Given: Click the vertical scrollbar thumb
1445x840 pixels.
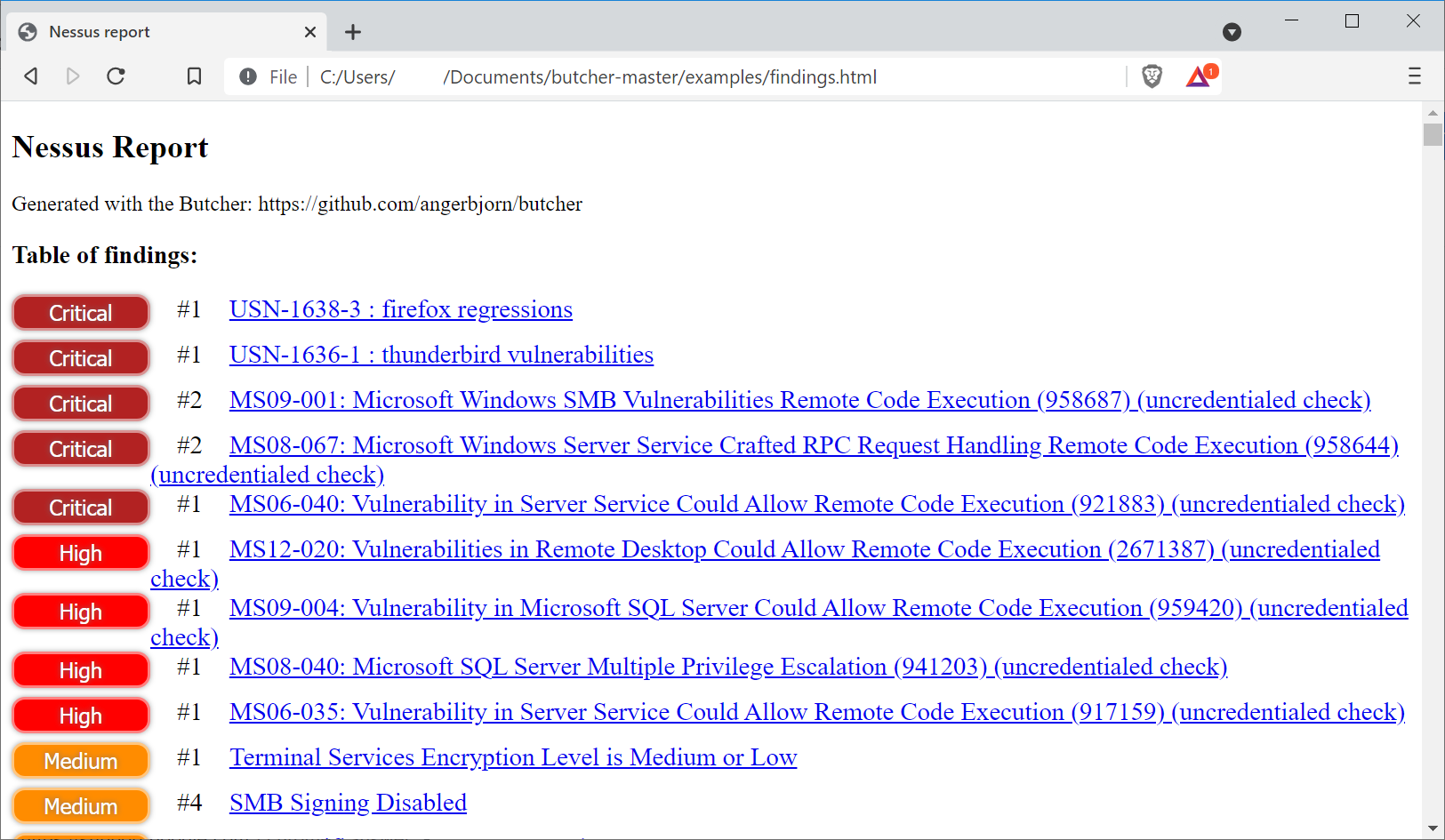Looking at the screenshot, I should coord(1433,135).
